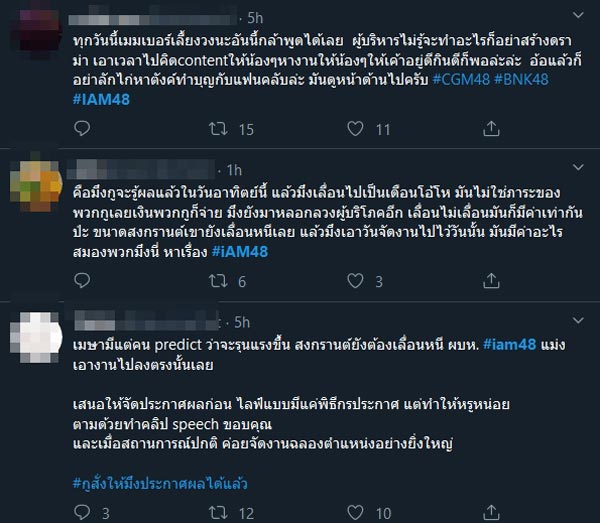Reply to the first tweet

[81, 129]
